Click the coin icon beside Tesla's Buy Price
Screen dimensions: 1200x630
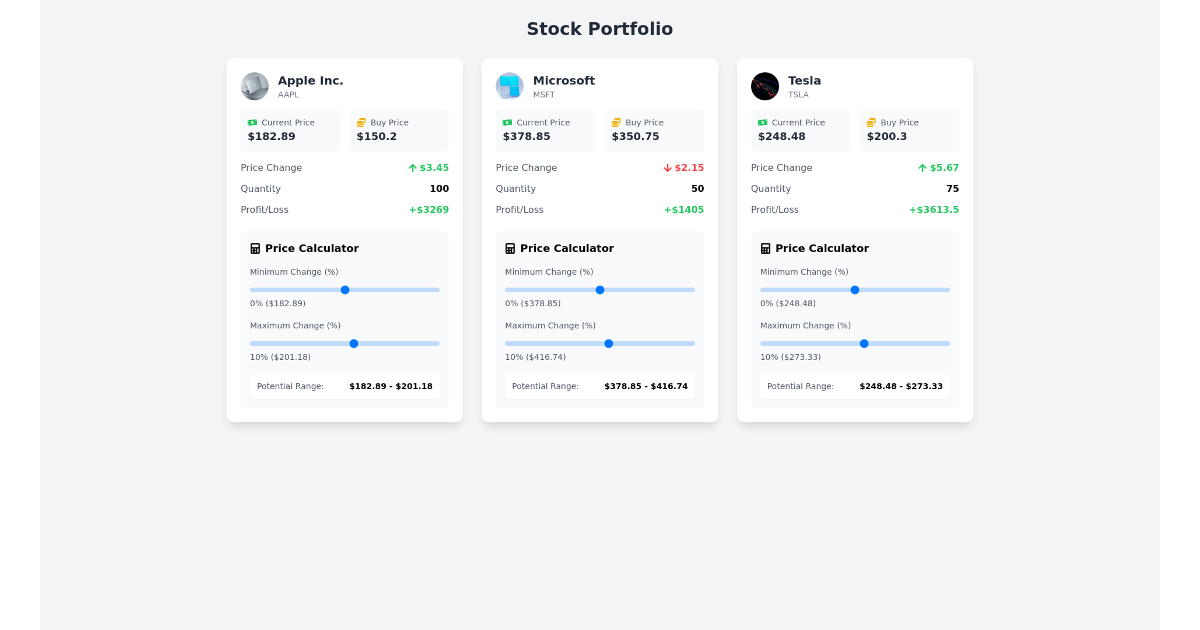point(872,121)
